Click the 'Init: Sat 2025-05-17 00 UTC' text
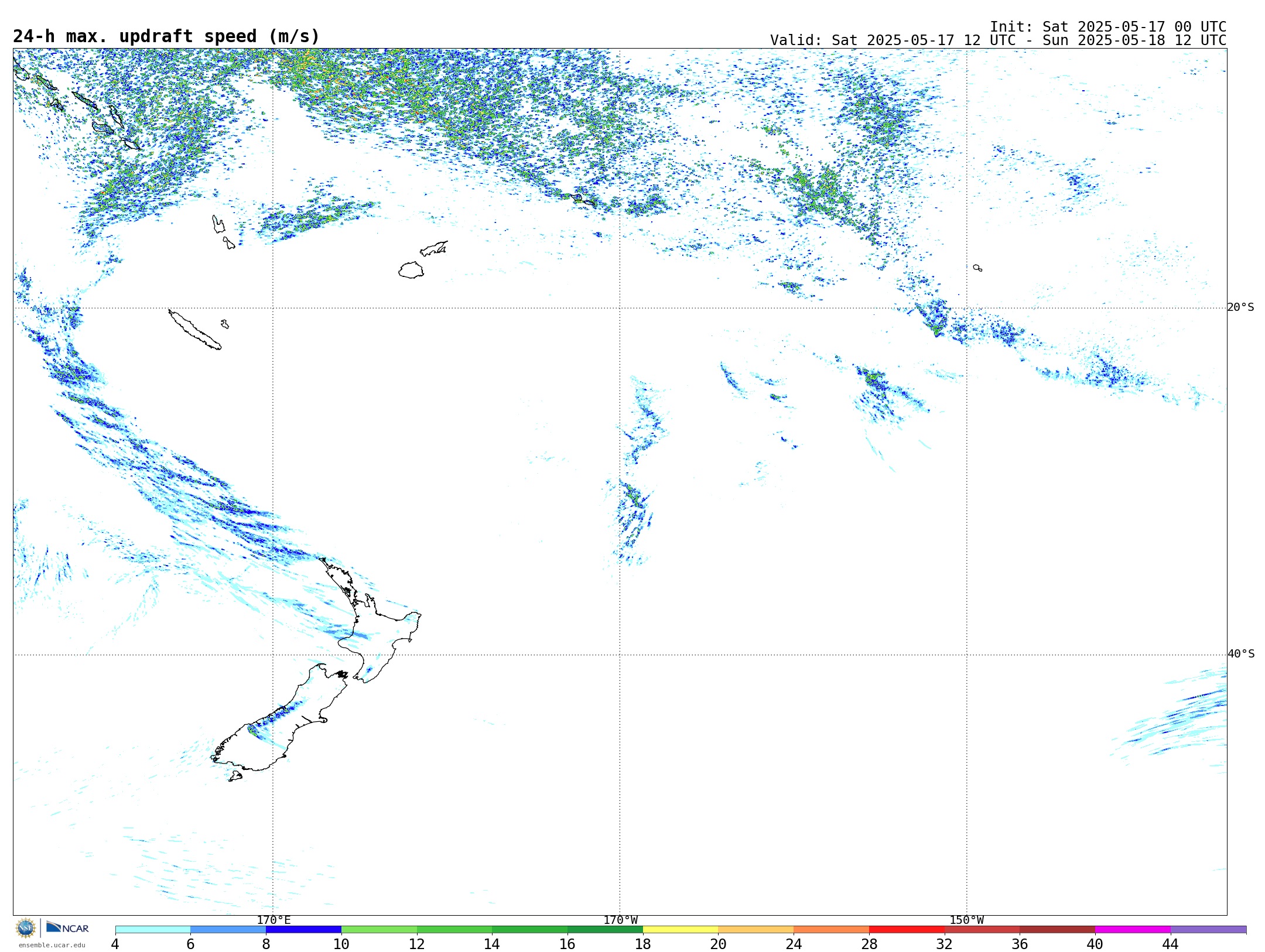Image resolution: width=1265 pixels, height=952 pixels. coord(1108,27)
